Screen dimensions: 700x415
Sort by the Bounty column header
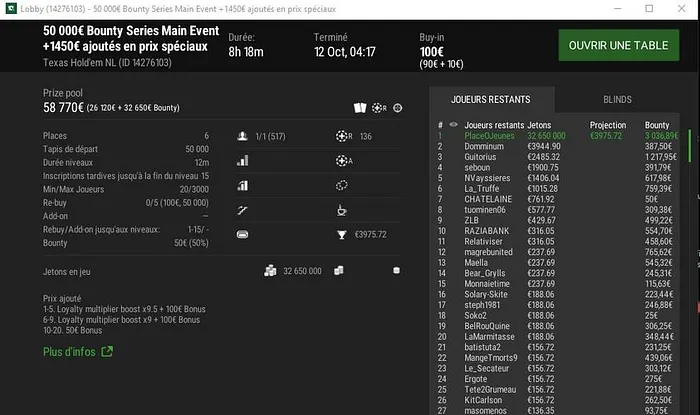[x=657, y=125]
